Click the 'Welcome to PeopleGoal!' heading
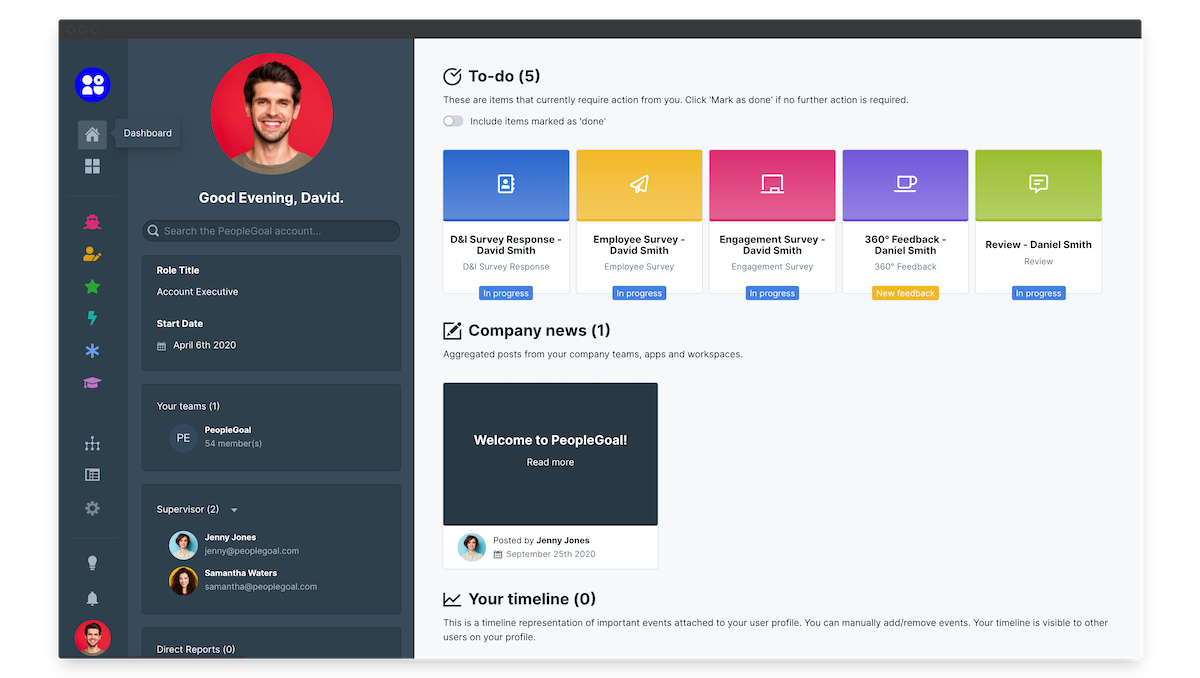1200x678 pixels. [x=550, y=440]
